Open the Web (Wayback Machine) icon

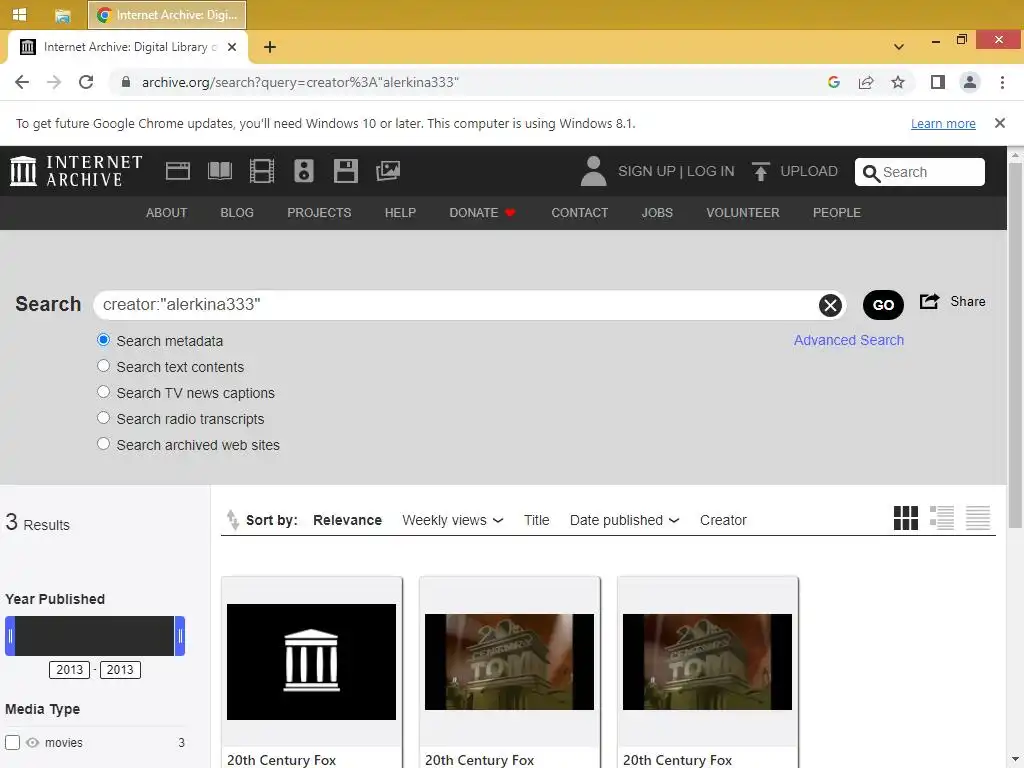click(x=178, y=171)
